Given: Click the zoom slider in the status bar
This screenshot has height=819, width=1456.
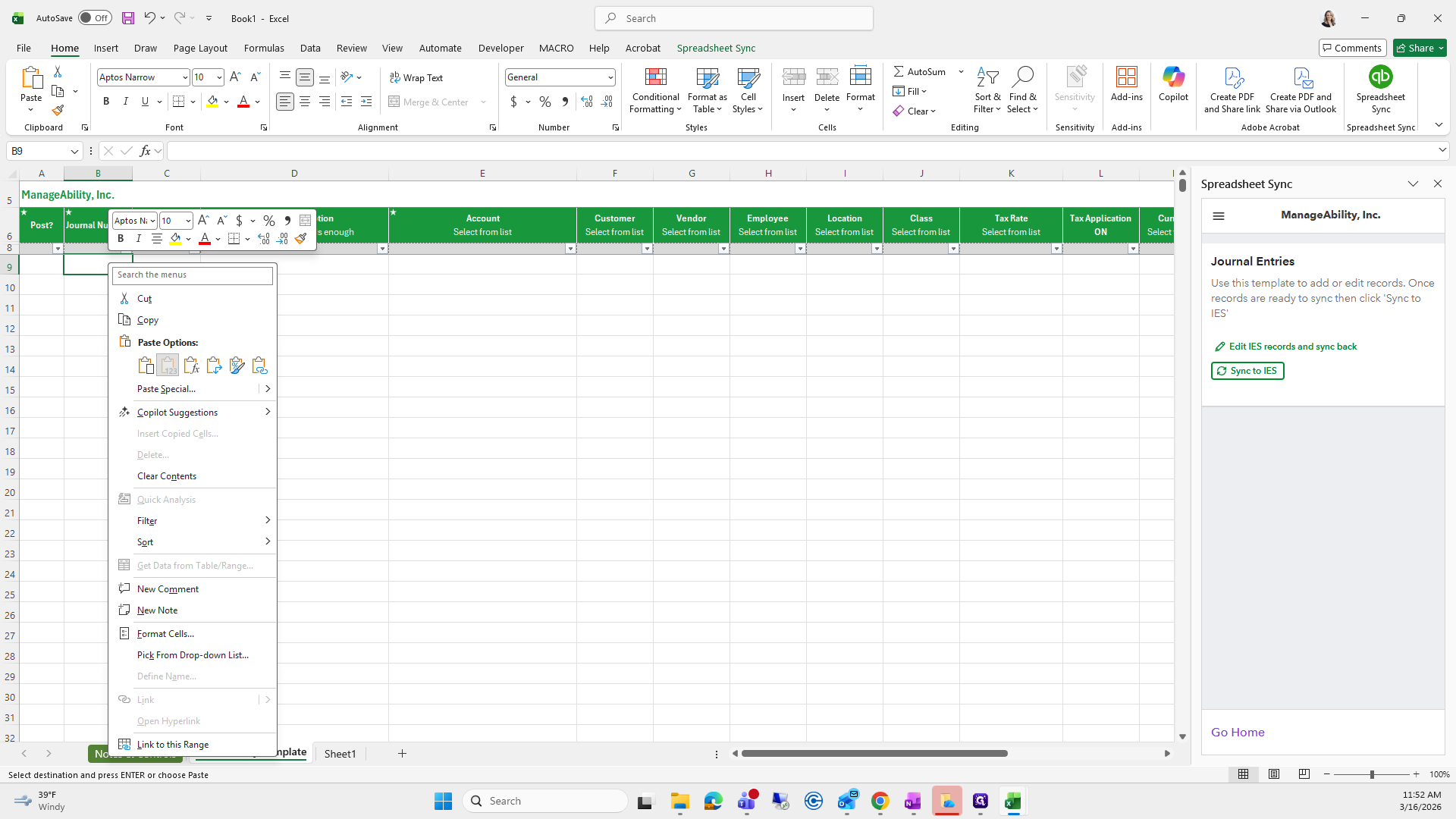Looking at the screenshot, I should pyautogui.click(x=1371, y=774).
